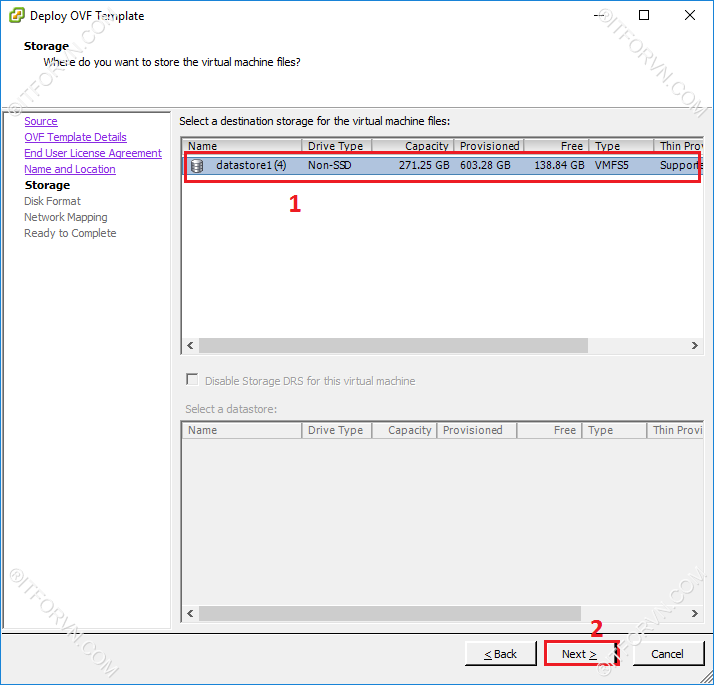Screen dimensions: 714x685
Task: Sort top table by Name column
Action: click(x=242, y=146)
